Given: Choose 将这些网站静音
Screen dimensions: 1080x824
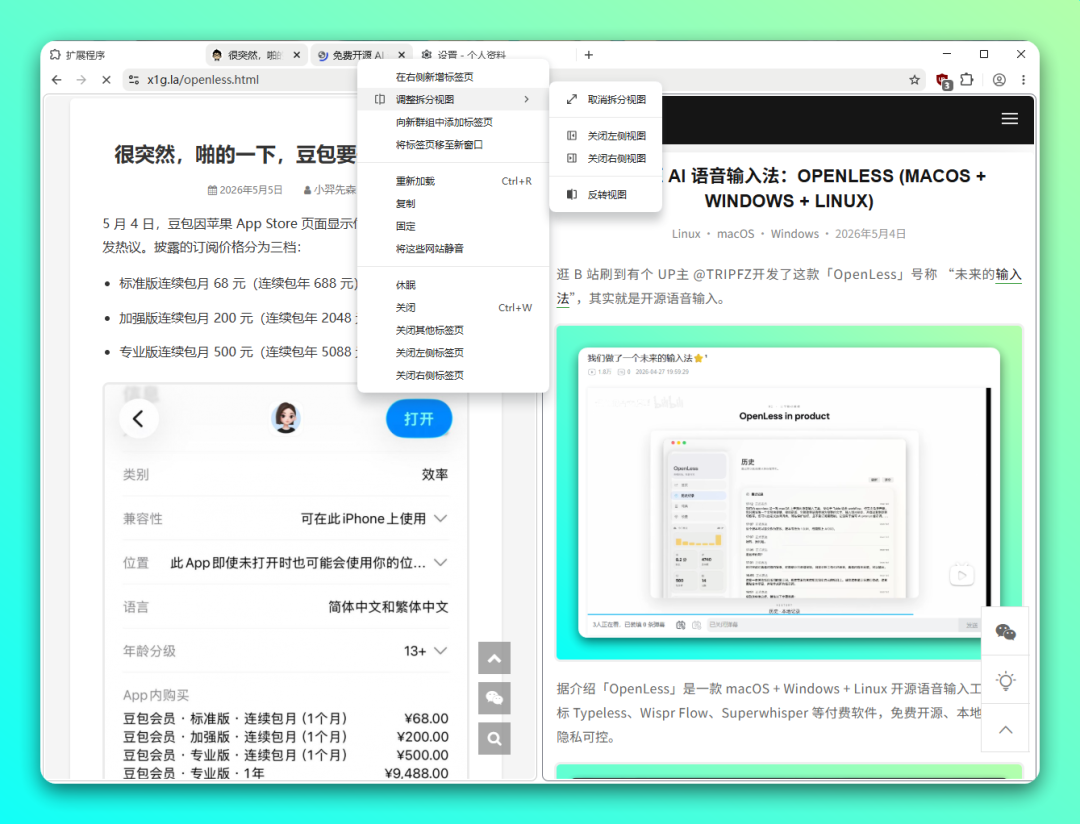Looking at the screenshot, I should (453, 249).
